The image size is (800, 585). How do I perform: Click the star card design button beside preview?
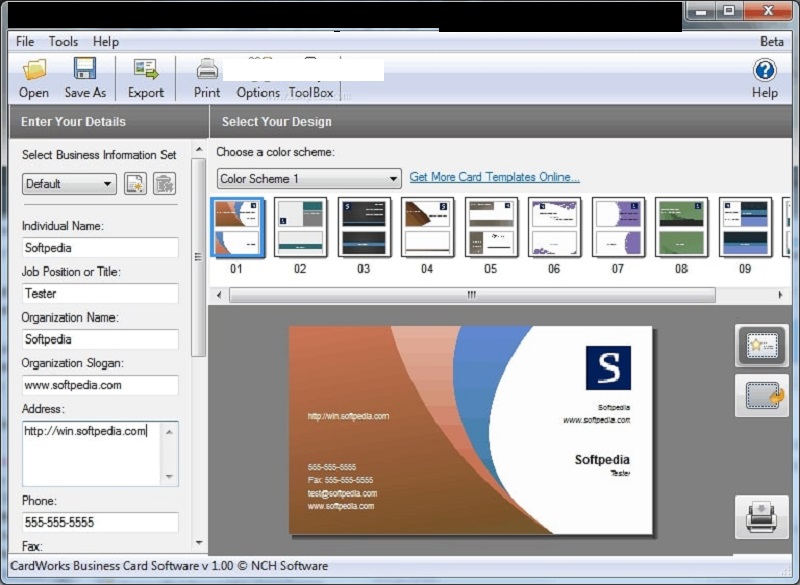point(762,346)
